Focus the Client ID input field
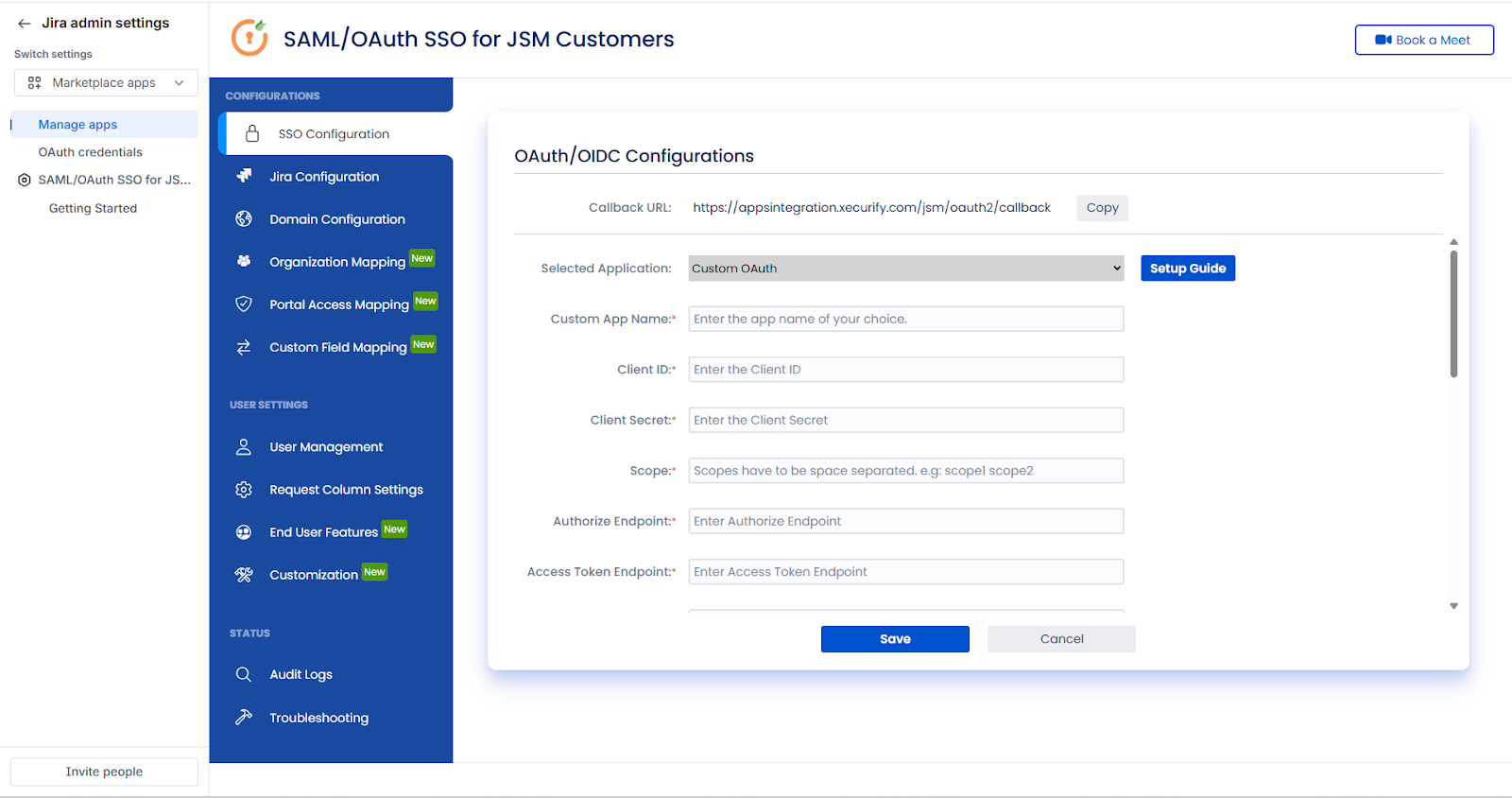Viewport: 1512px width, 798px height. coord(906,370)
